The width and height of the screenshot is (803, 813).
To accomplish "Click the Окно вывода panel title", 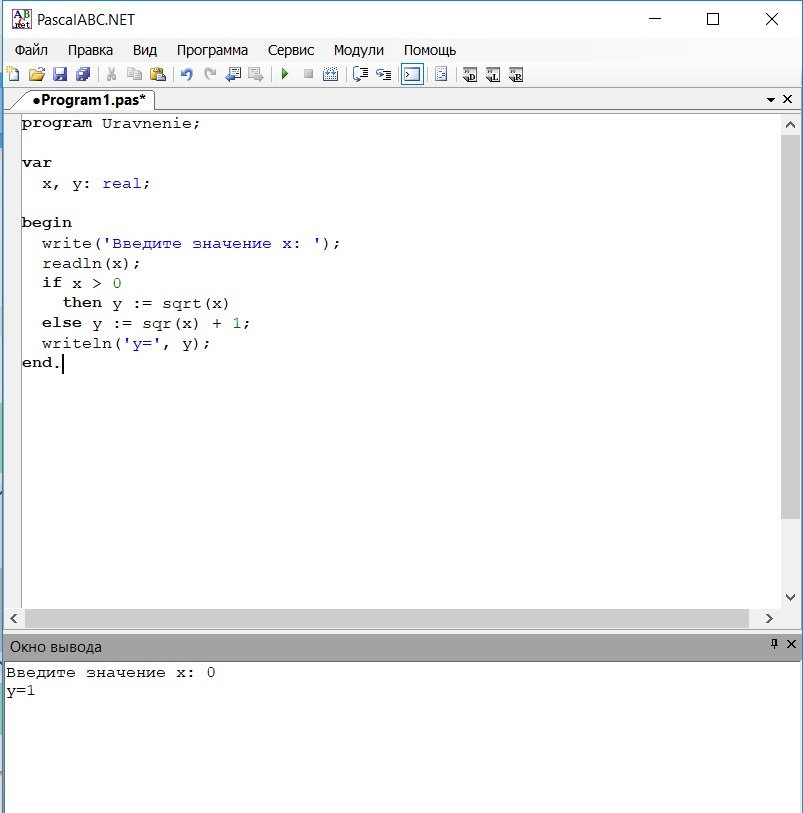I will (56, 647).
